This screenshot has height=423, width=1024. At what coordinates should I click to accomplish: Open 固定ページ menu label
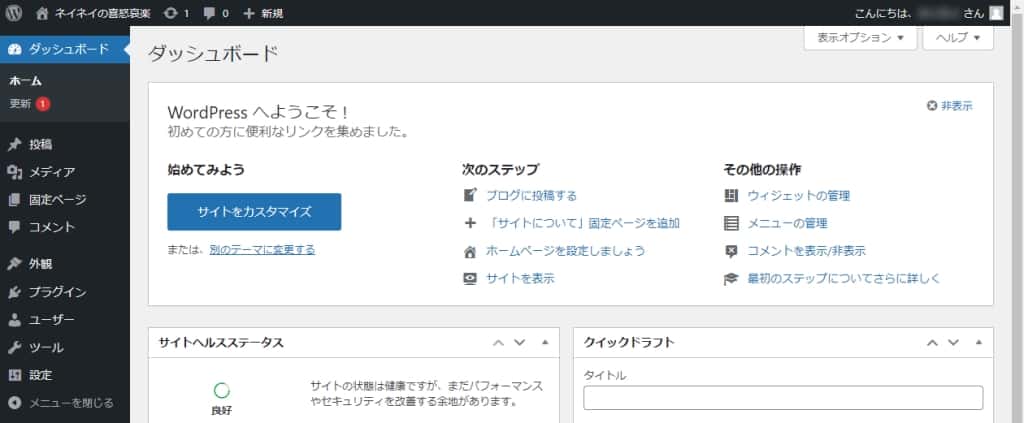coord(57,200)
